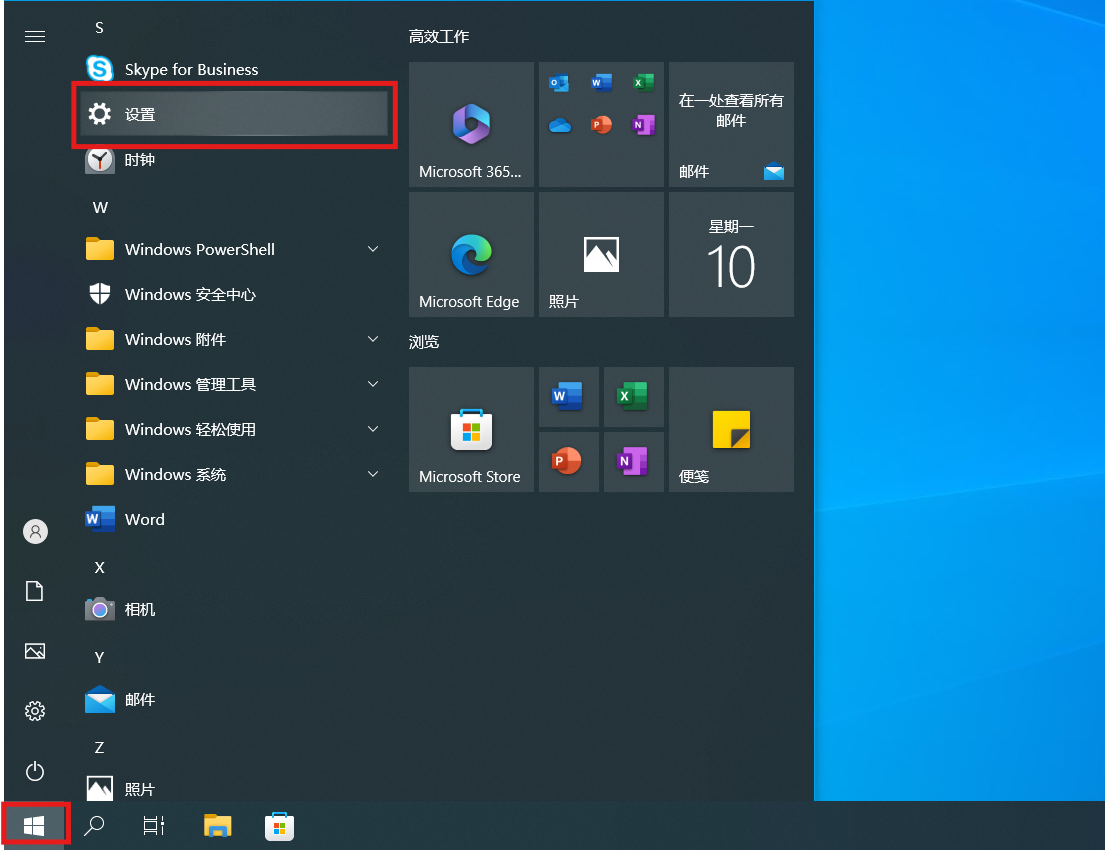1105x850 pixels.
Task: Click the Power button in Start sidebar
Action: coord(35,771)
